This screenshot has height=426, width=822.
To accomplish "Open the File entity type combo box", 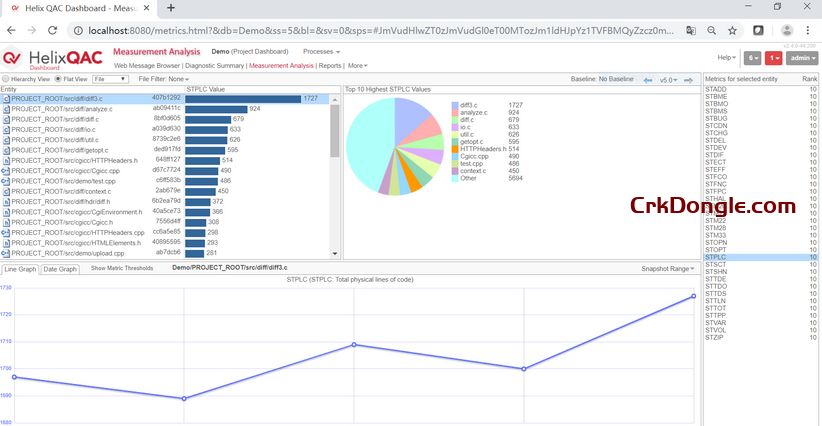I will [110, 78].
